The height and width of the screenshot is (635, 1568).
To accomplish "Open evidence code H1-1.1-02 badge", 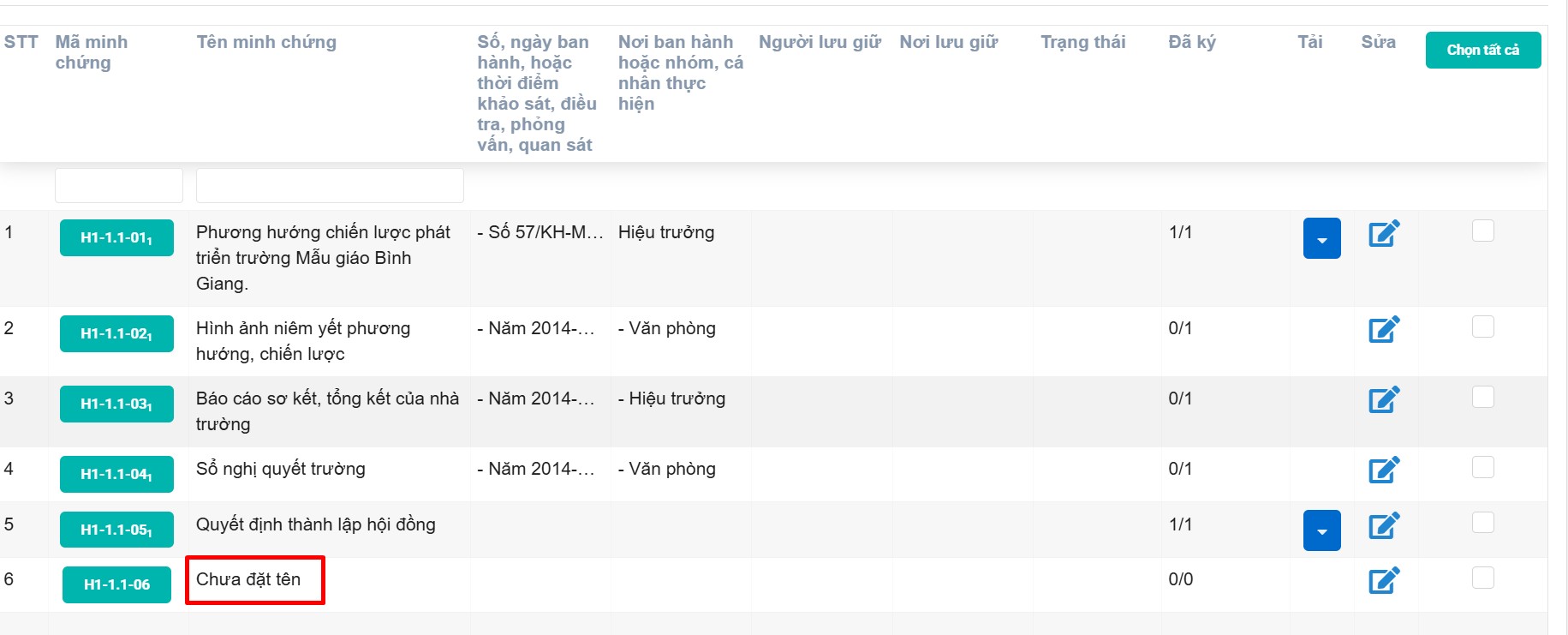I will click(116, 333).
